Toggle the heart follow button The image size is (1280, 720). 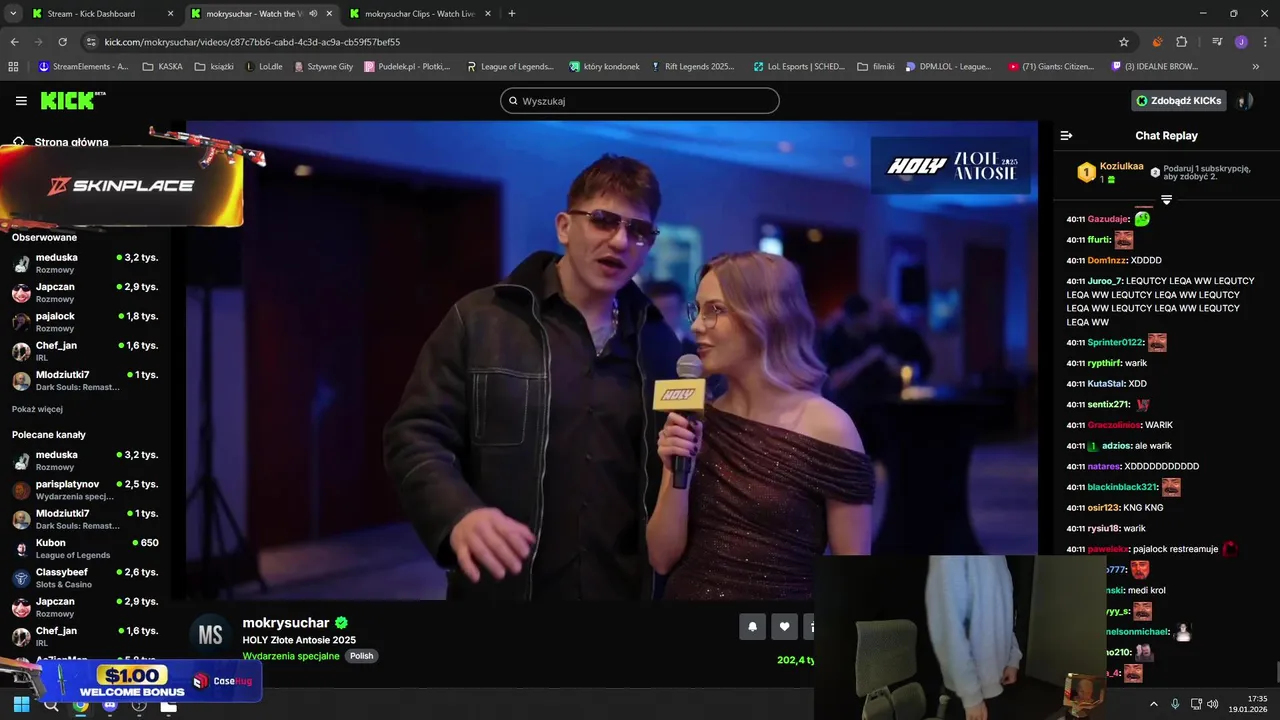click(784, 627)
